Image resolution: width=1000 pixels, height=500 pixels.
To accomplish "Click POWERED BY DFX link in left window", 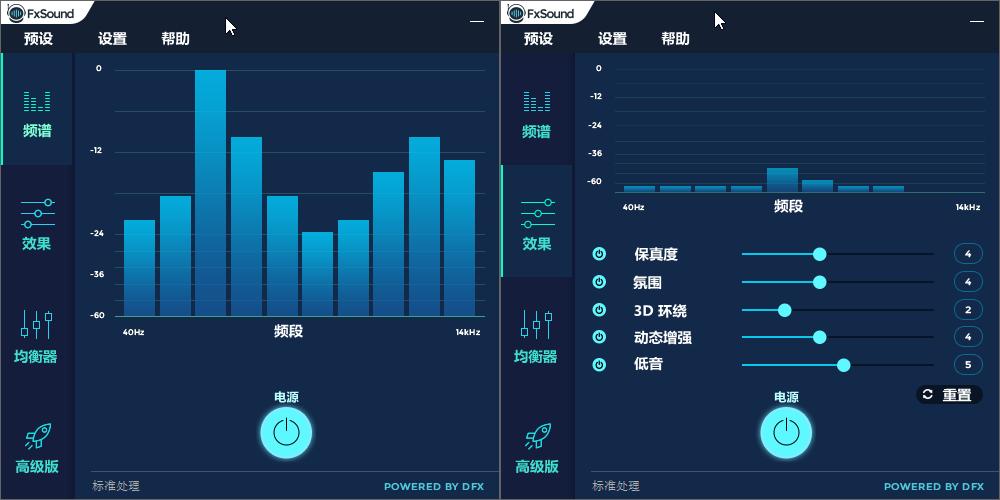I will 434,487.
